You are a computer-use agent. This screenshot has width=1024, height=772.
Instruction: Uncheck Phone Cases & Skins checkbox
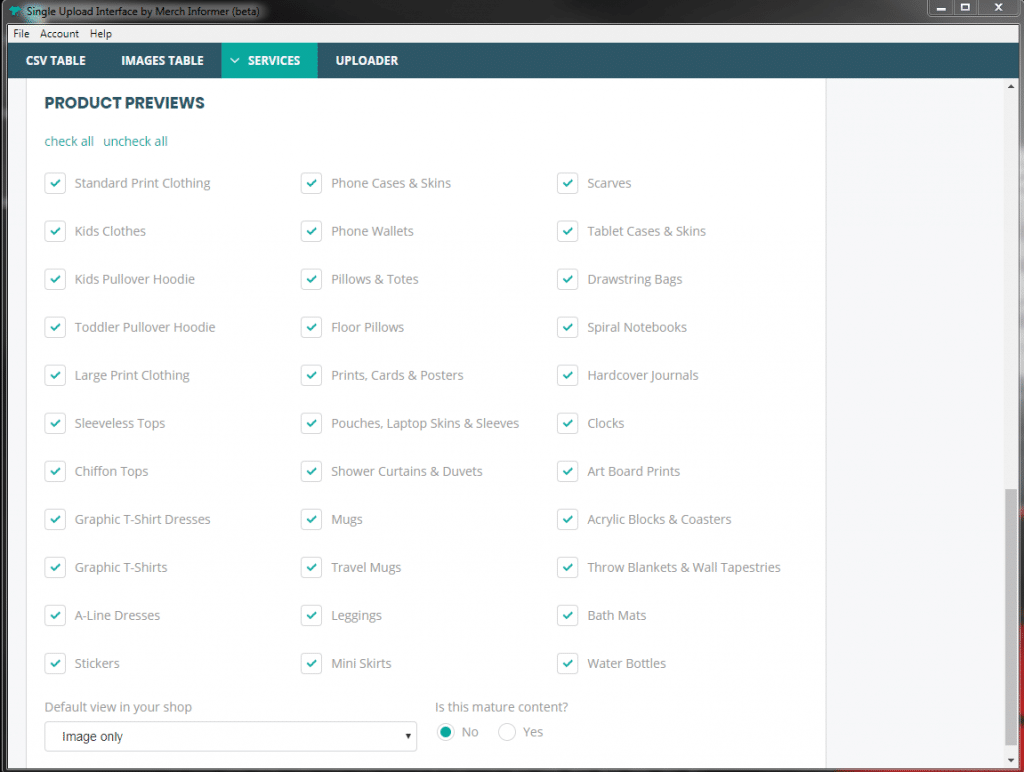312,183
